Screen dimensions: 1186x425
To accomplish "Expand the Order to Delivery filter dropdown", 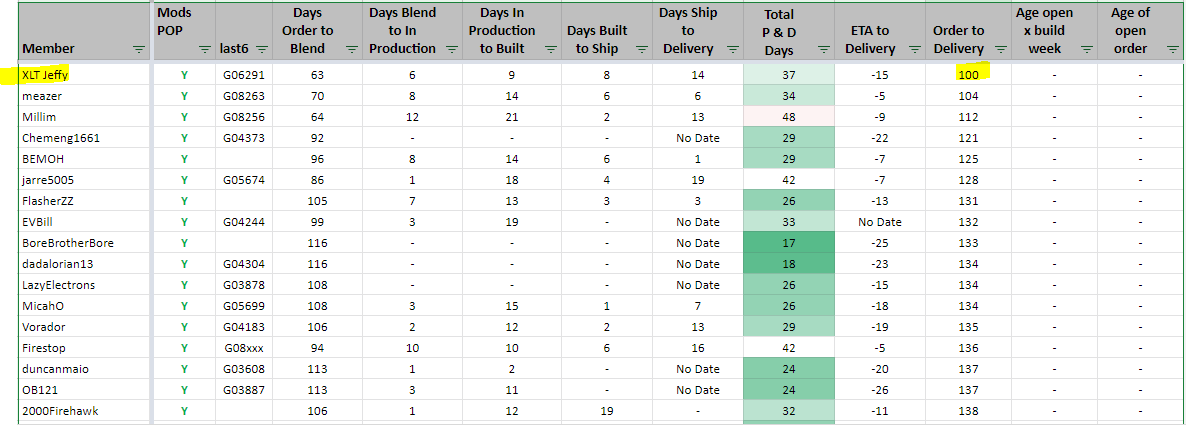I will click(x=1001, y=49).
